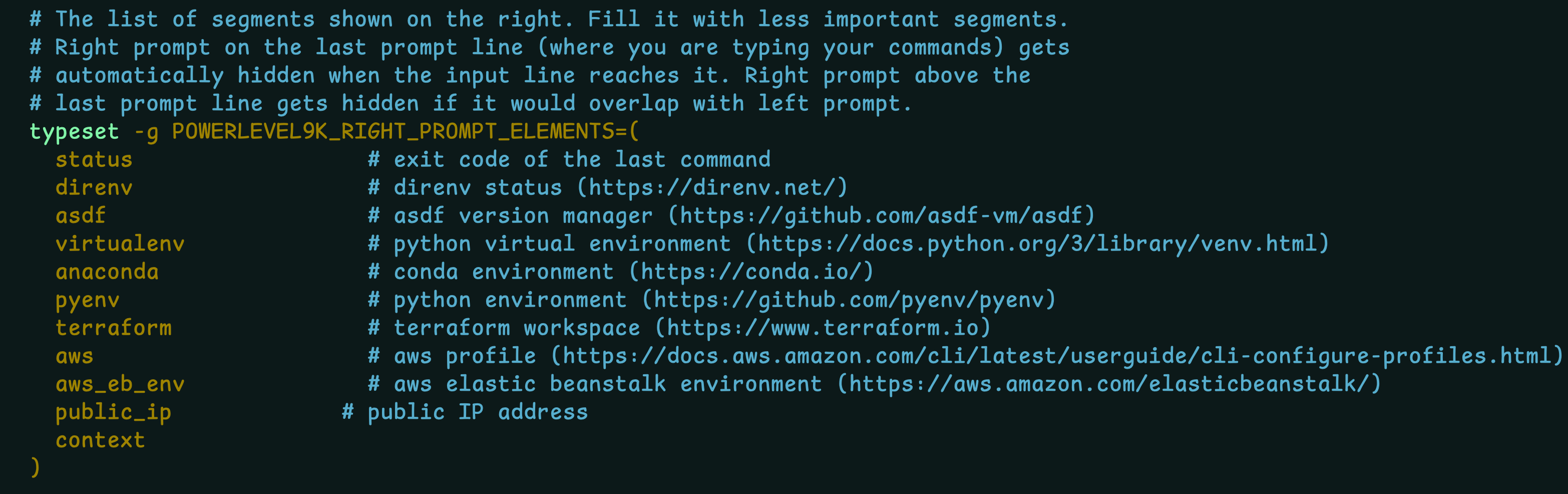The height and width of the screenshot is (494, 1568).
Task: Click the virtualenv segment name
Action: click(120, 243)
